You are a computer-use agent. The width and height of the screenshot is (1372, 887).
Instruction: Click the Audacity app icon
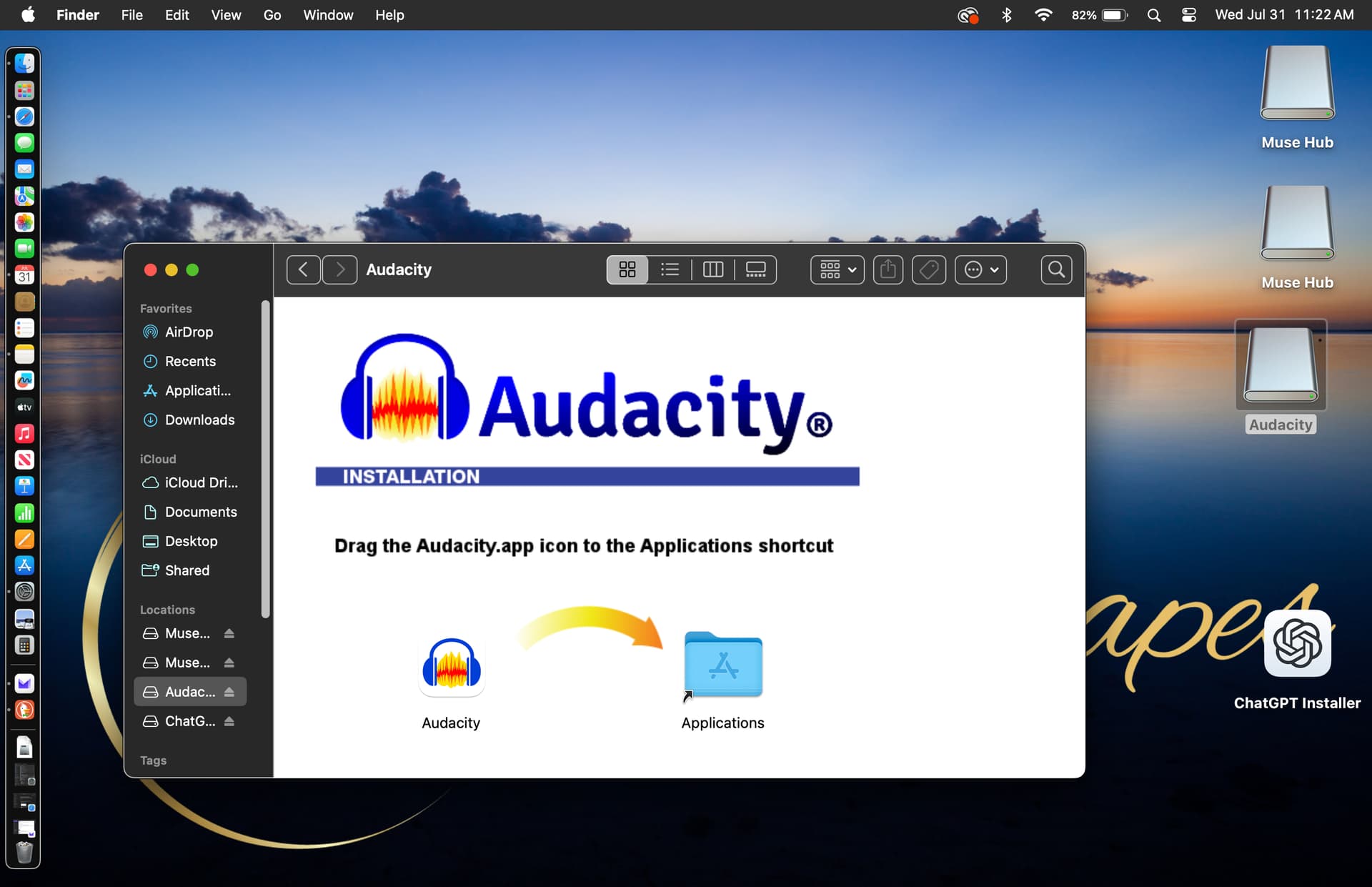(x=451, y=668)
